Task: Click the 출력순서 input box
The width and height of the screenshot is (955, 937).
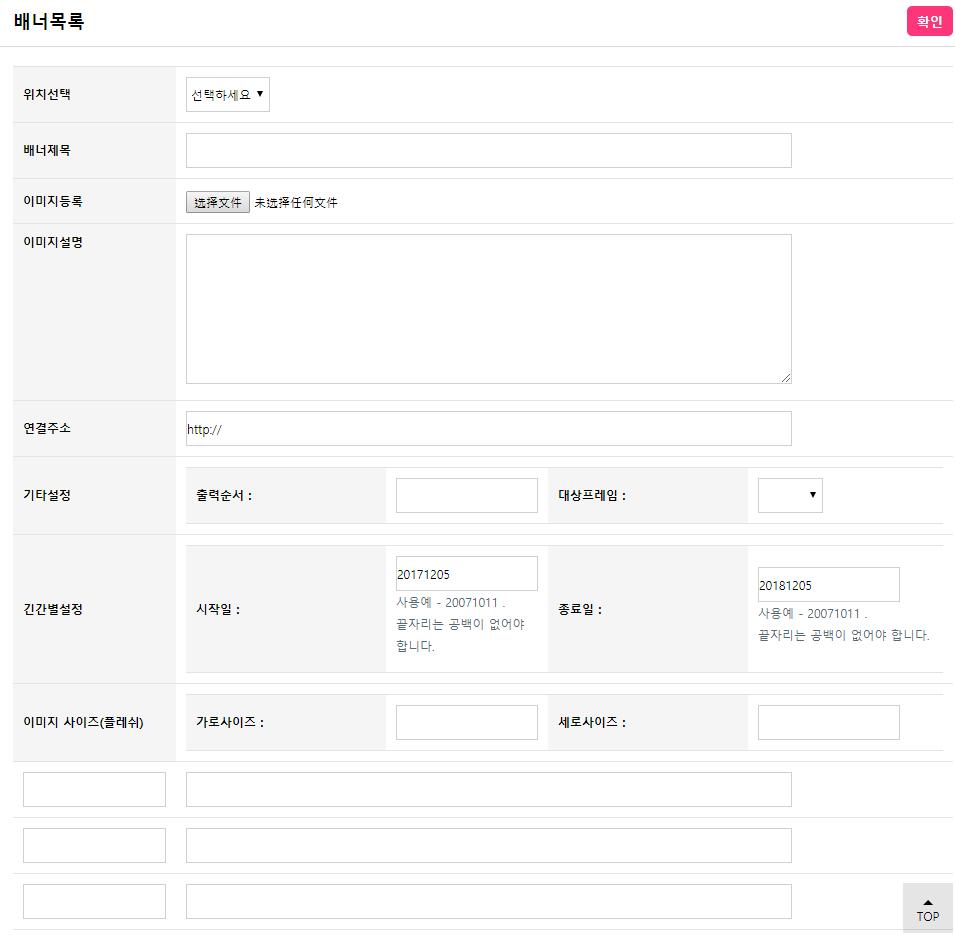Action: click(x=466, y=495)
